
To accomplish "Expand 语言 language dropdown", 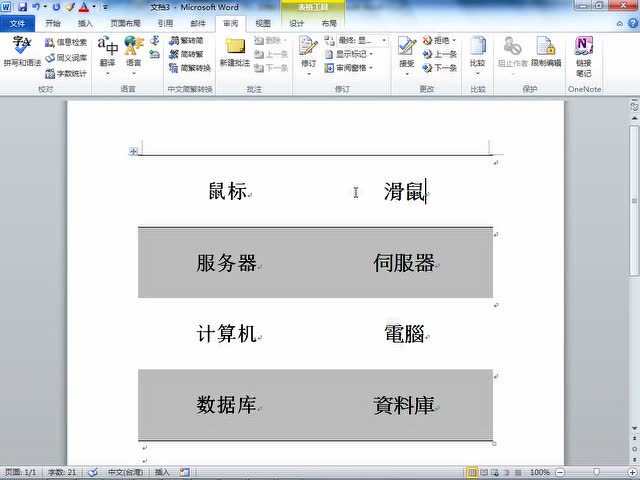I will (x=133, y=74).
